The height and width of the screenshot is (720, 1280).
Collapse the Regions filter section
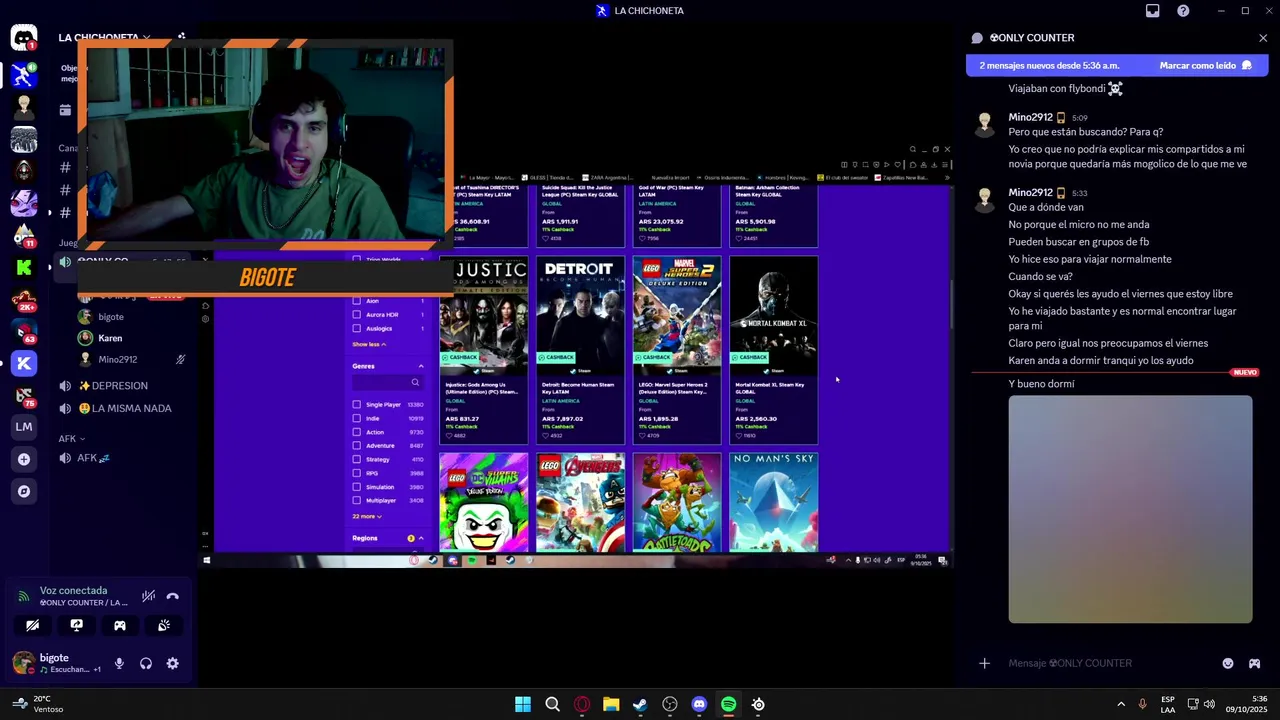pos(421,538)
